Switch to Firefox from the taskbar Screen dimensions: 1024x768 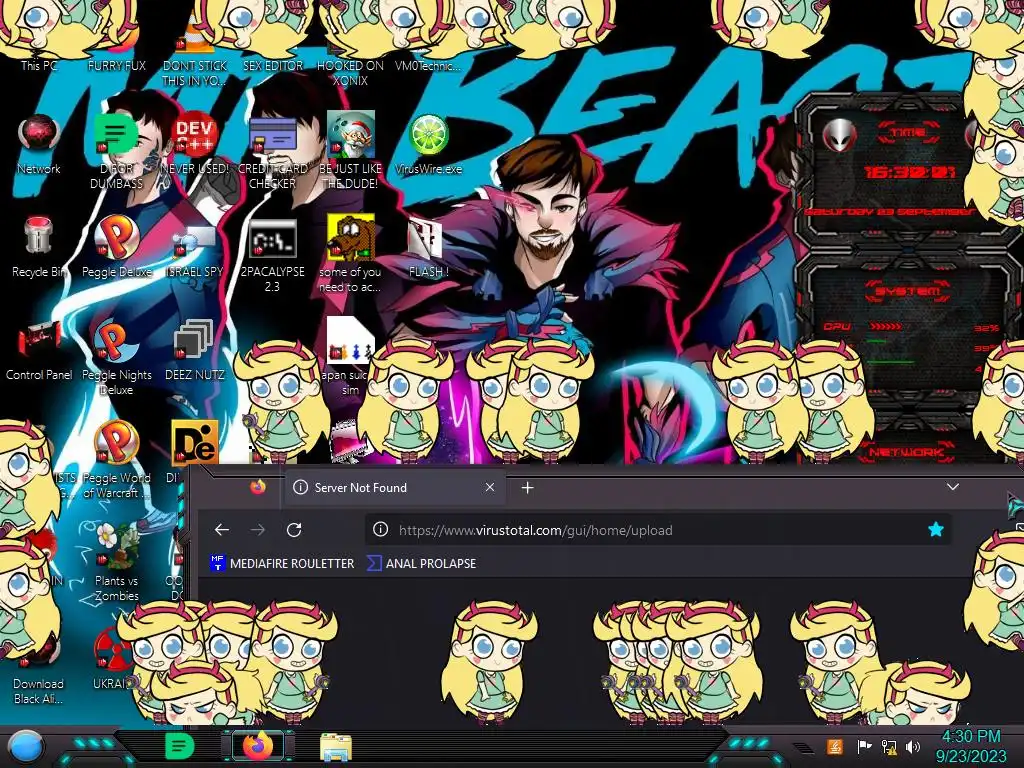click(258, 746)
